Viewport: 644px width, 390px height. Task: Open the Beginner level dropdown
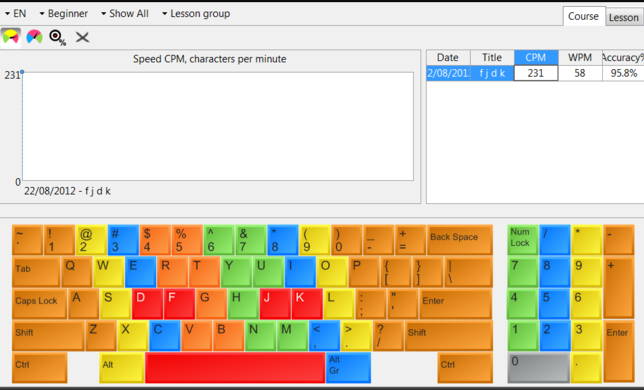pos(64,14)
